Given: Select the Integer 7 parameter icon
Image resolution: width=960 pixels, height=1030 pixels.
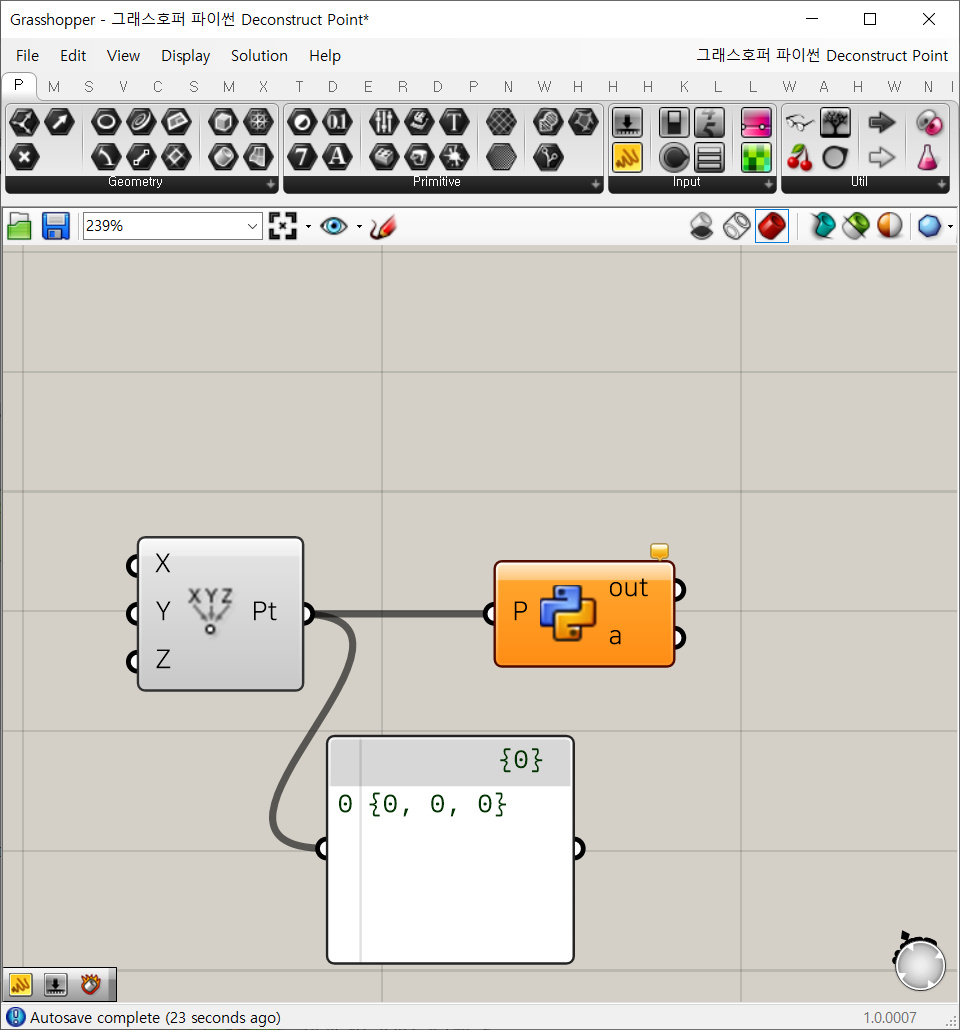Looking at the screenshot, I should tap(302, 157).
